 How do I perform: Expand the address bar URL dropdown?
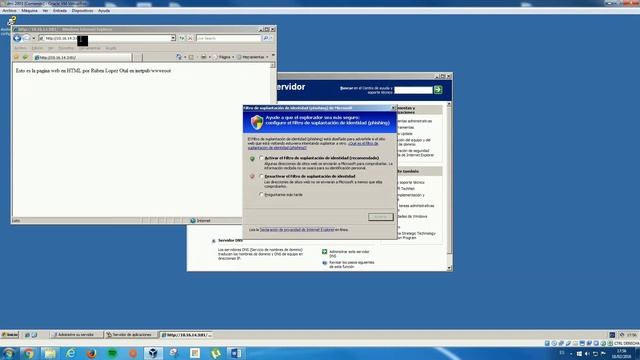tap(173, 38)
